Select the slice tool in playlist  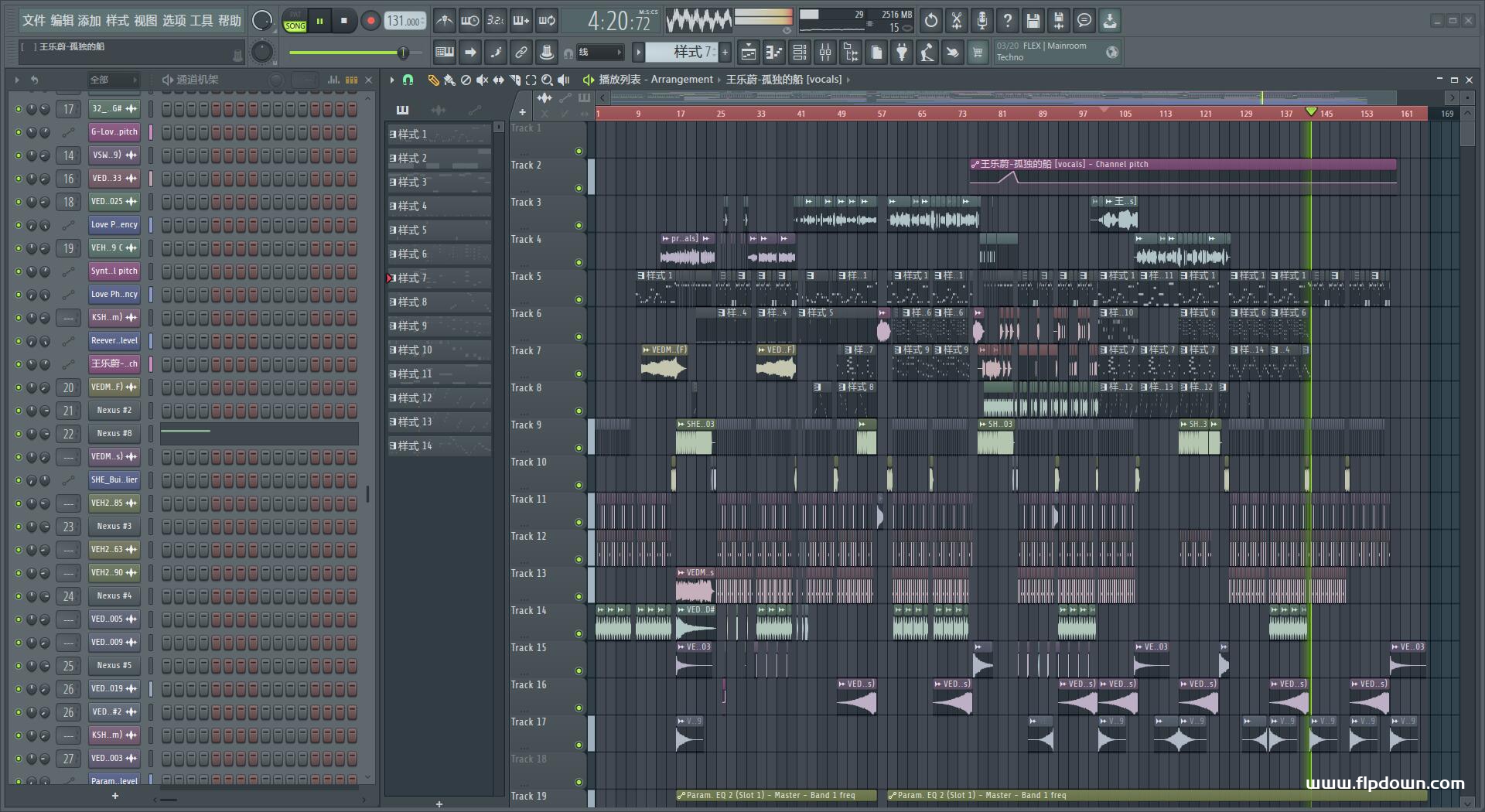[x=514, y=80]
